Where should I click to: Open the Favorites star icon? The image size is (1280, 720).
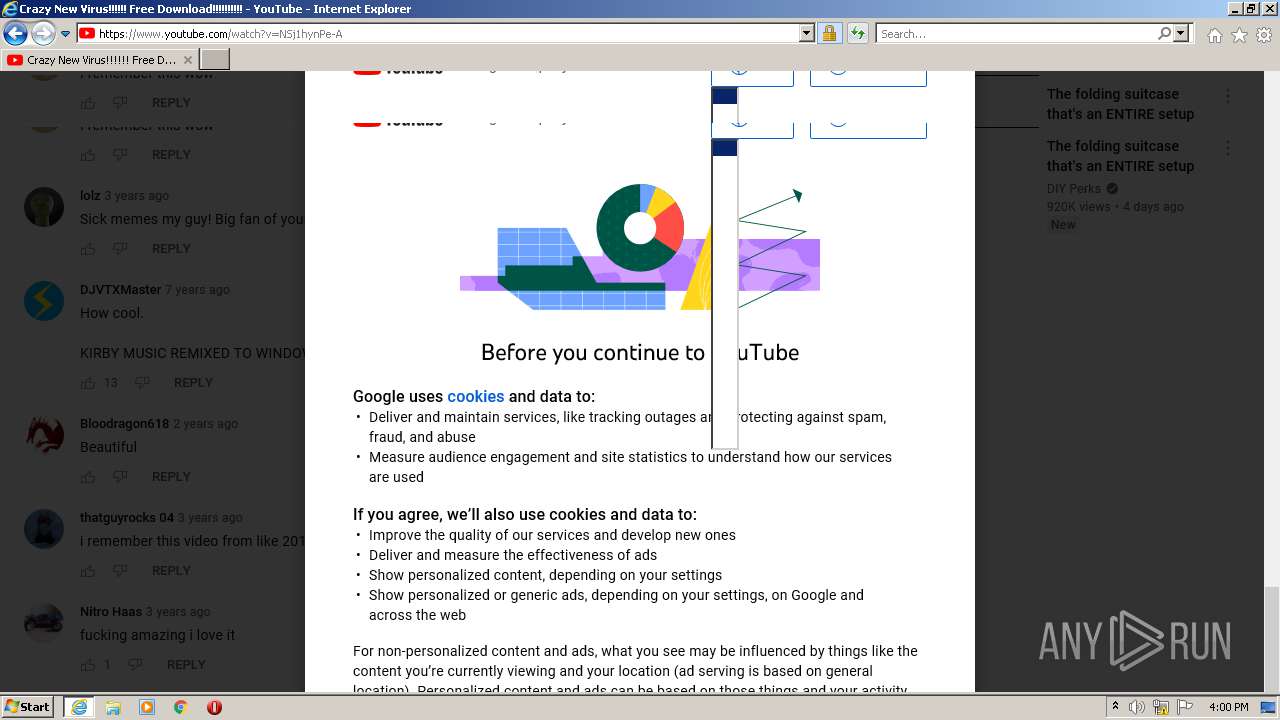click(1239, 35)
